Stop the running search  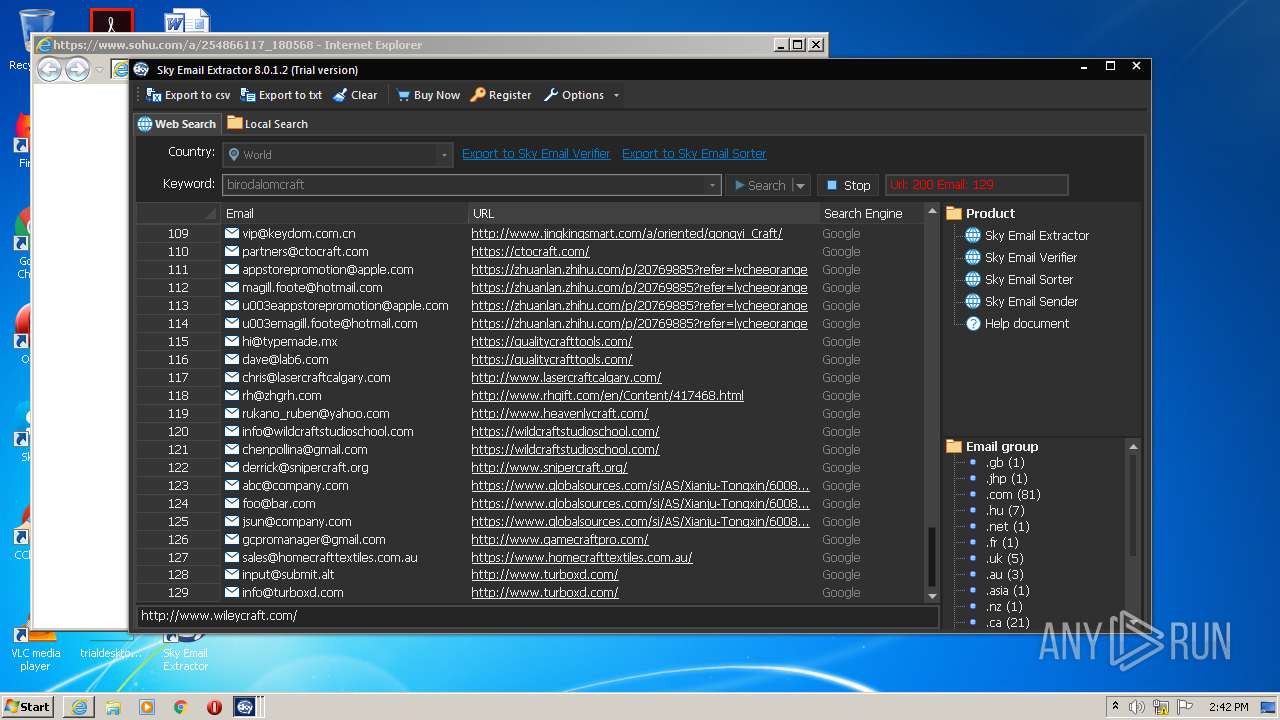click(x=848, y=185)
